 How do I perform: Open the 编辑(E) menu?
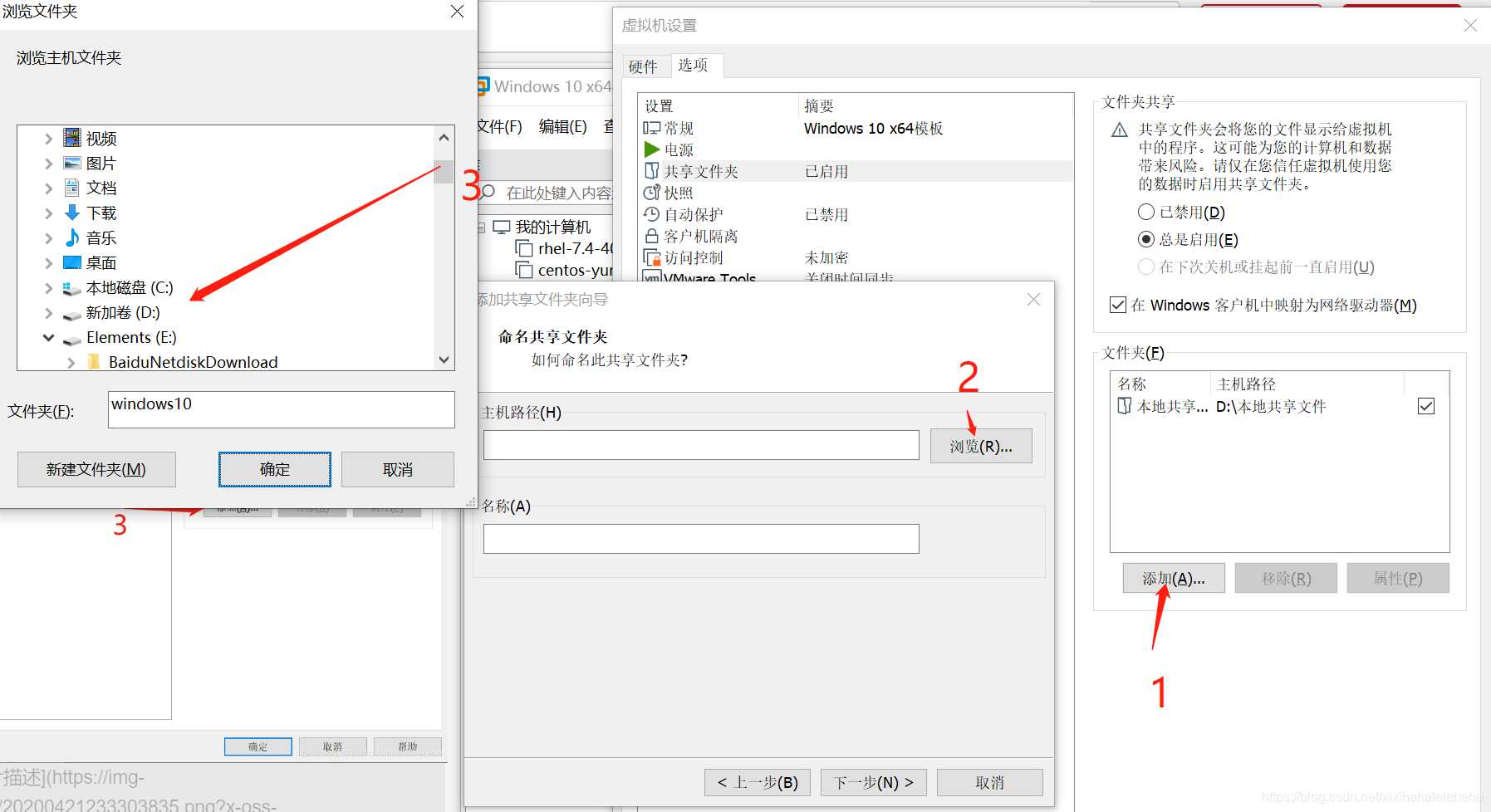pos(562,126)
